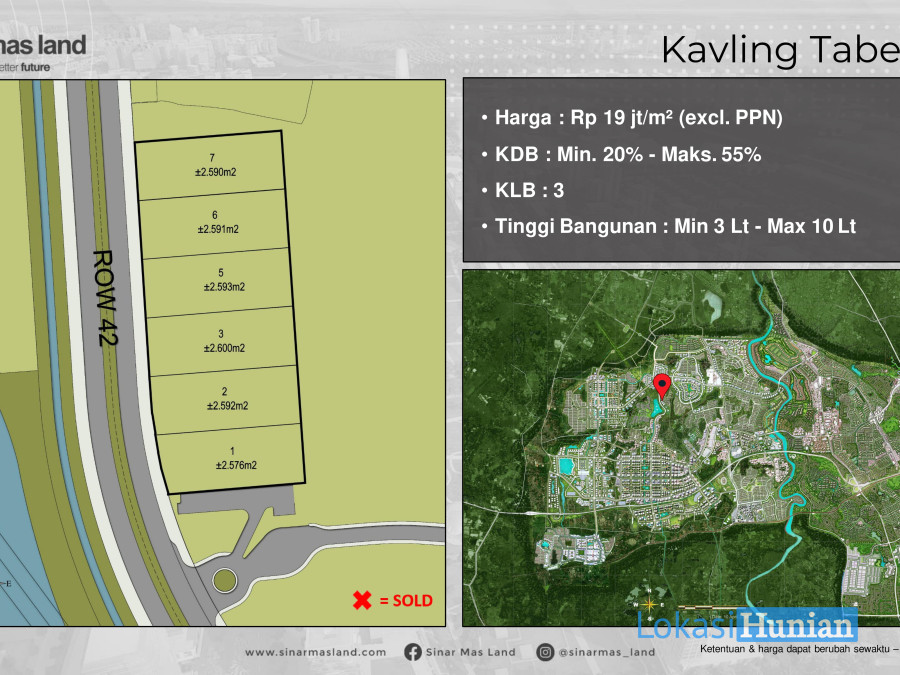This screenshot has width=900, height=675.
Task: Click the roundabout circle on the site plan
Action: 224,581
